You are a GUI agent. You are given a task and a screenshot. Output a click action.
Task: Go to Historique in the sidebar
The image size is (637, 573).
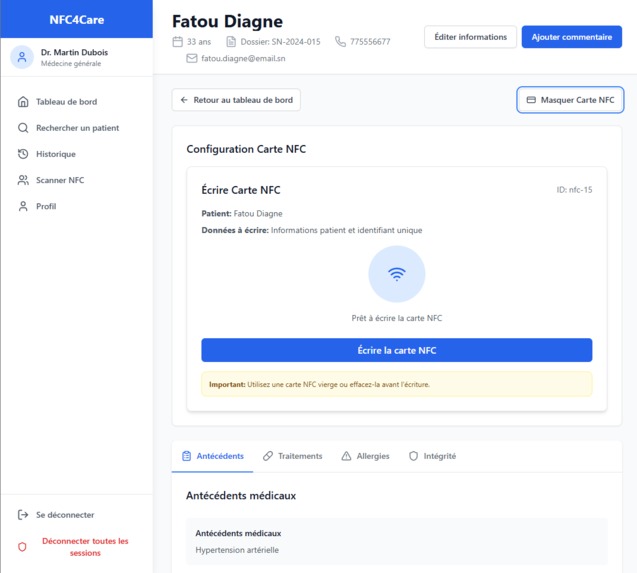point(76,154)
